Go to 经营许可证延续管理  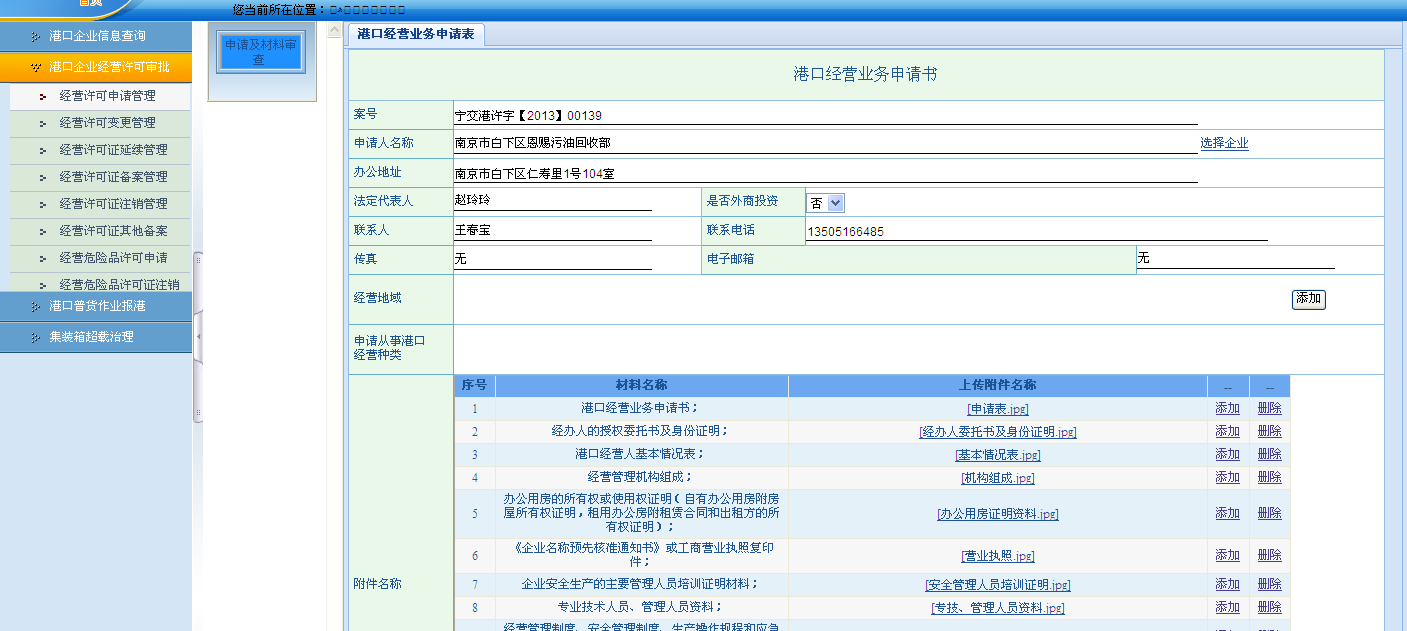point(113,150)
